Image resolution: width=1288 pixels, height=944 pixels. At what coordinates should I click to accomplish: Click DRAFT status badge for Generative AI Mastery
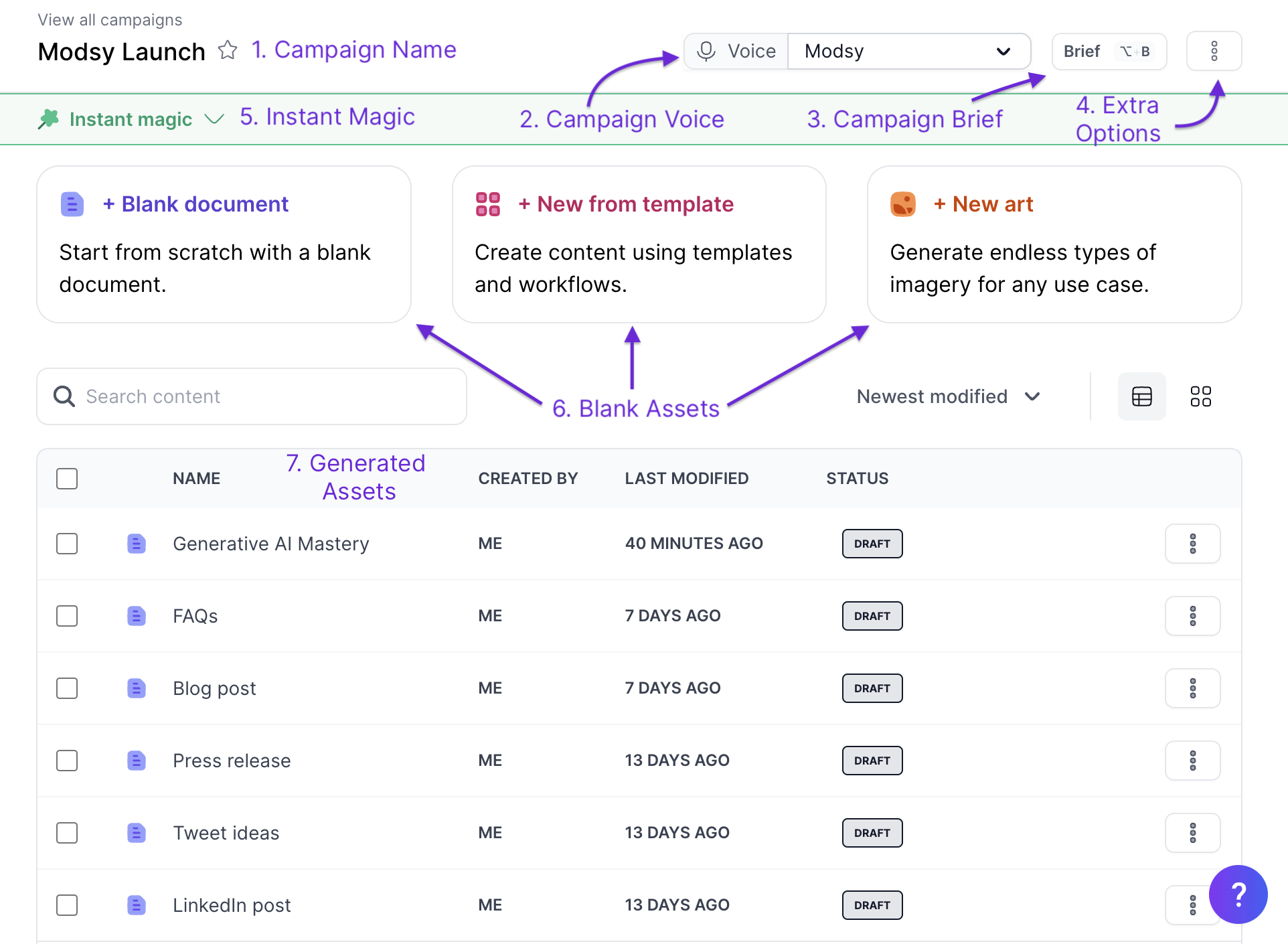click(872, 544)
